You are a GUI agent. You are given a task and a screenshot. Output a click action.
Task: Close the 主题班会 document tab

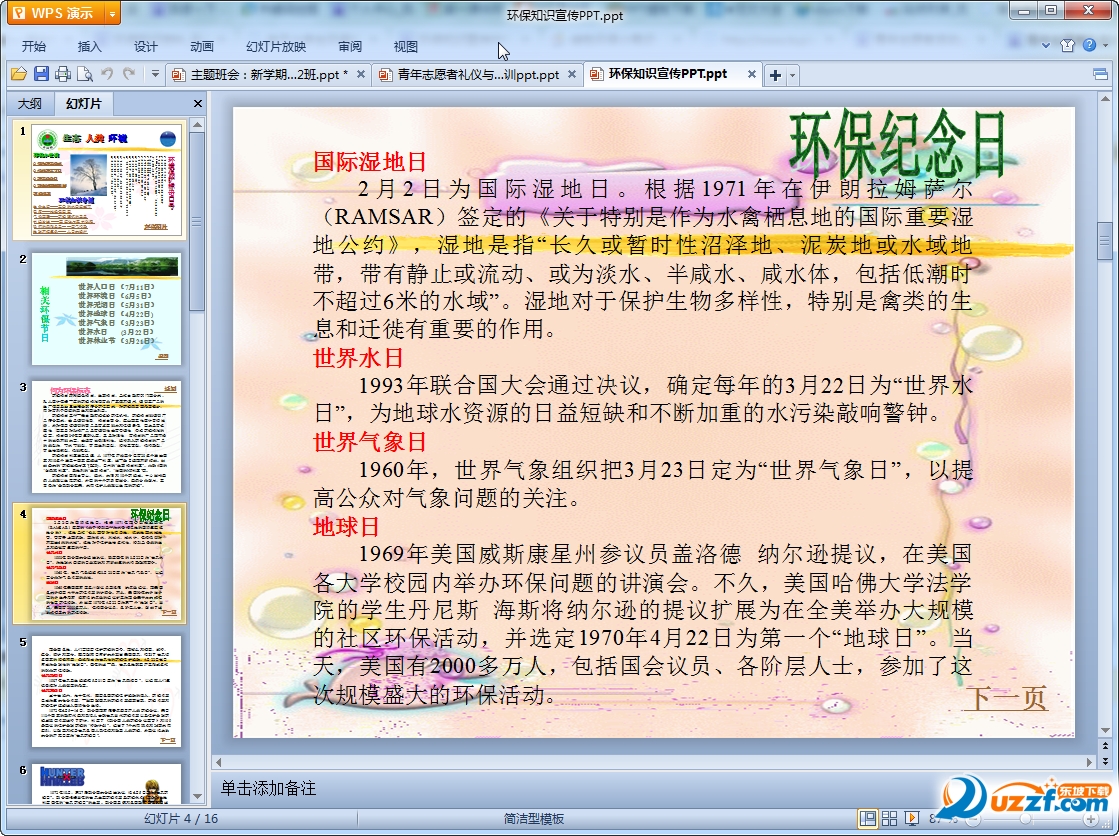(x=361, y=74)
